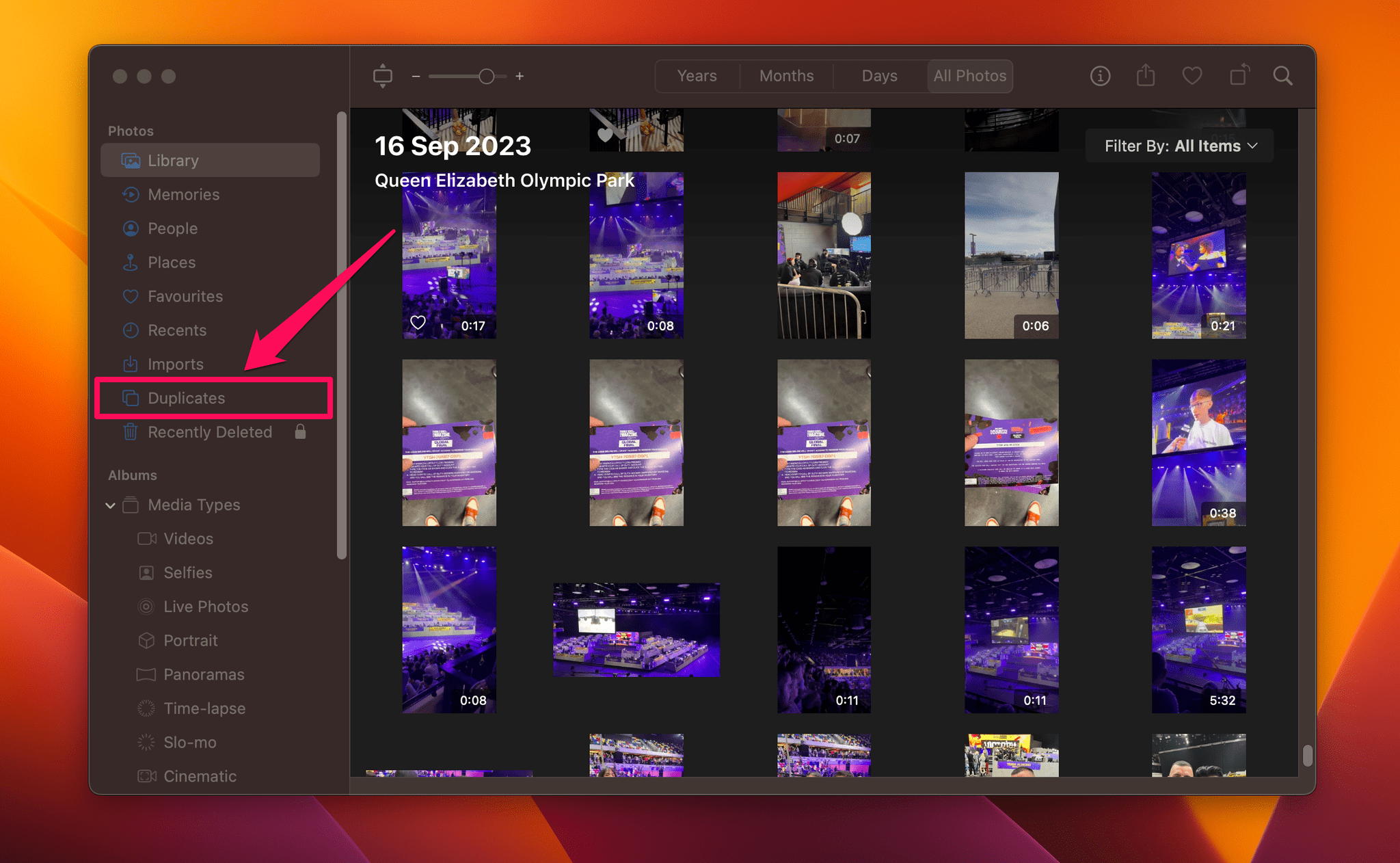Viewport: 1400px width, 863px height.
Task: Switch to the Months view tab
Action: tap(786, 76)
